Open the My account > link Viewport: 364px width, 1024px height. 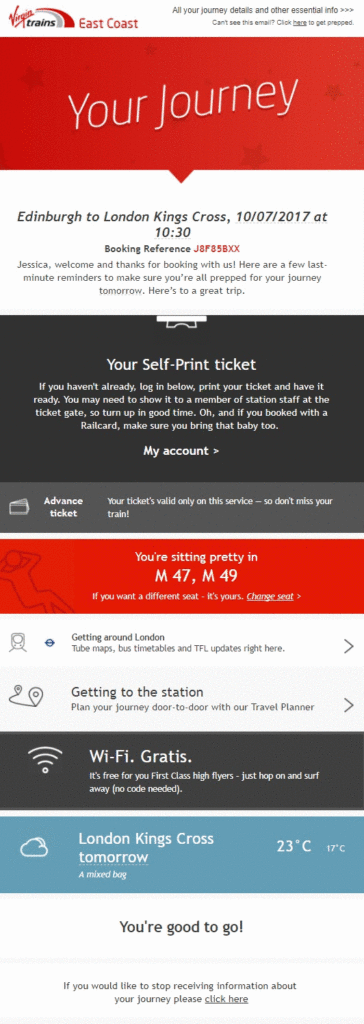(181, 451)
